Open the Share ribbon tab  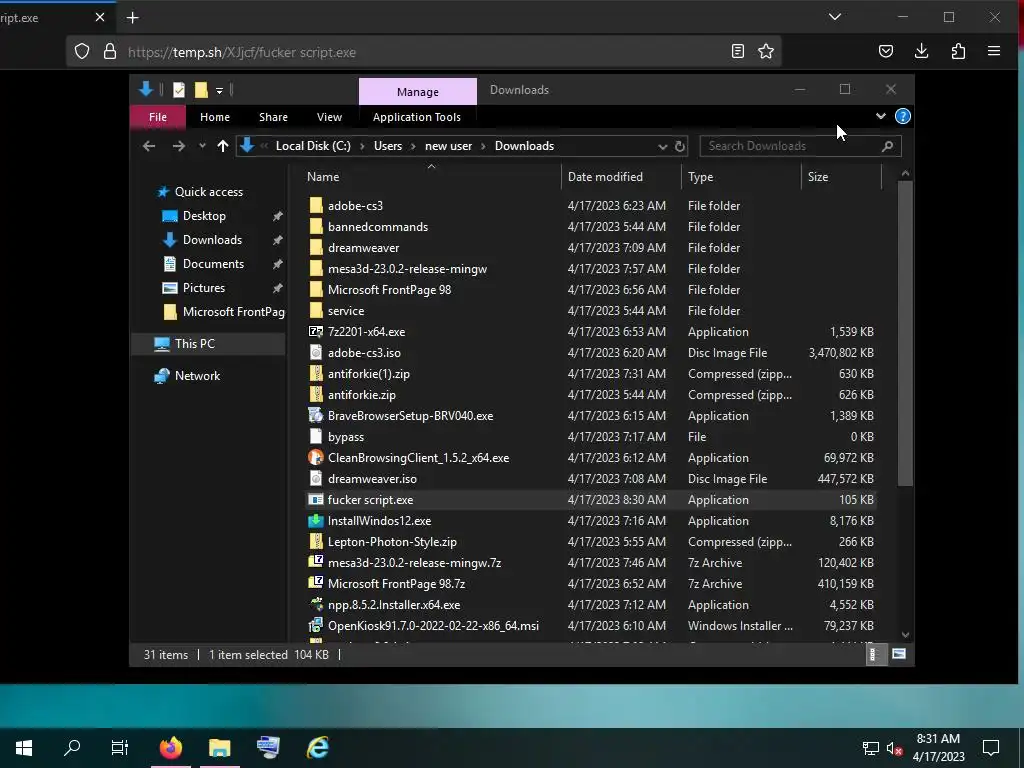pyautogui.click(x=273, y=117)
